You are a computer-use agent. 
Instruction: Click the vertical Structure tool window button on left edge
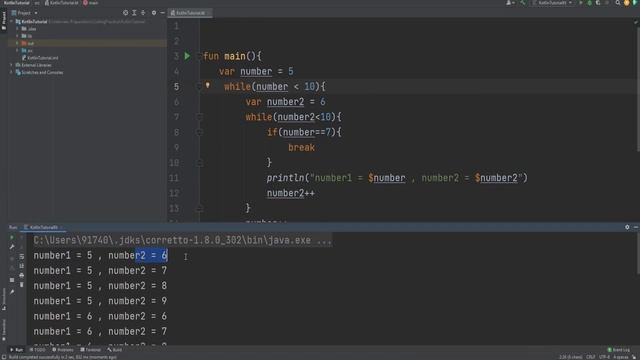[4, 300]
